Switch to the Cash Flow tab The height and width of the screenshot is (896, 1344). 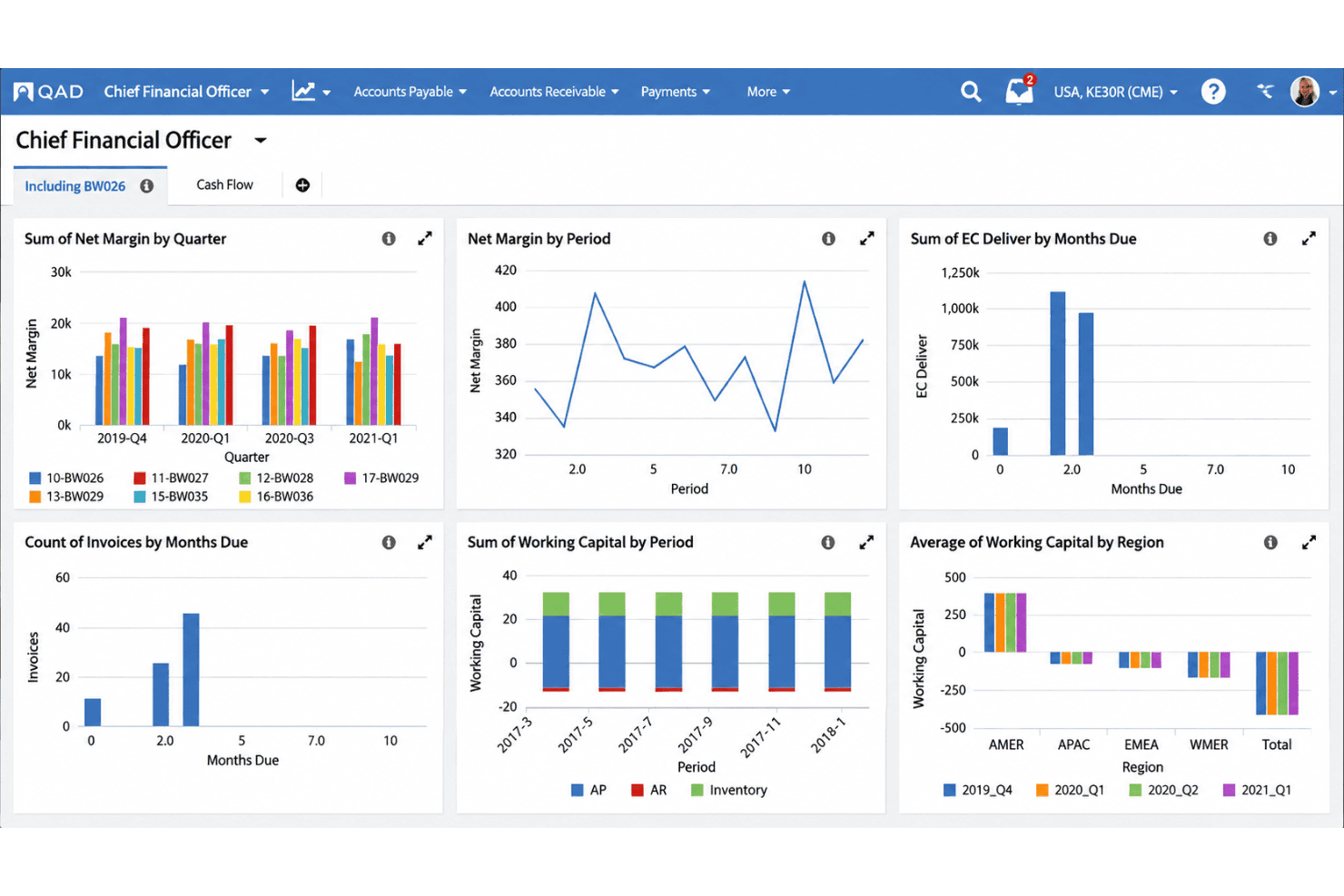point(224,184)
